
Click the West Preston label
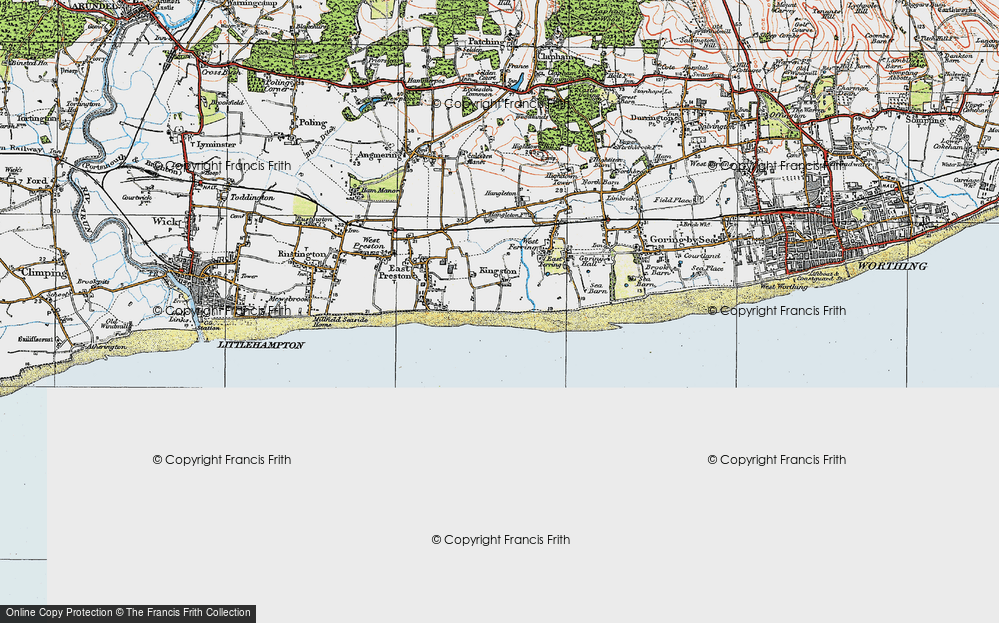pyautogui.click(x=369, y=243)
